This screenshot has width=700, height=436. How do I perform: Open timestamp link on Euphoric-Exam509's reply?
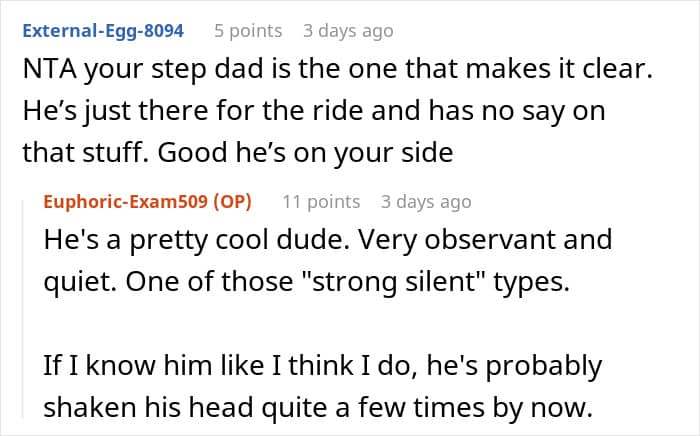[425, 202]
